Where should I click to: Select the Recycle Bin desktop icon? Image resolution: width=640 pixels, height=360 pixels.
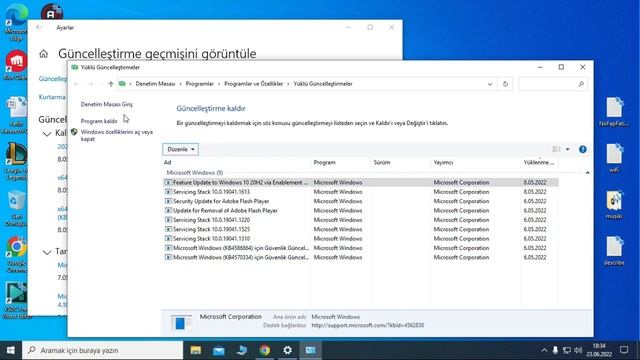click(16, 208)
